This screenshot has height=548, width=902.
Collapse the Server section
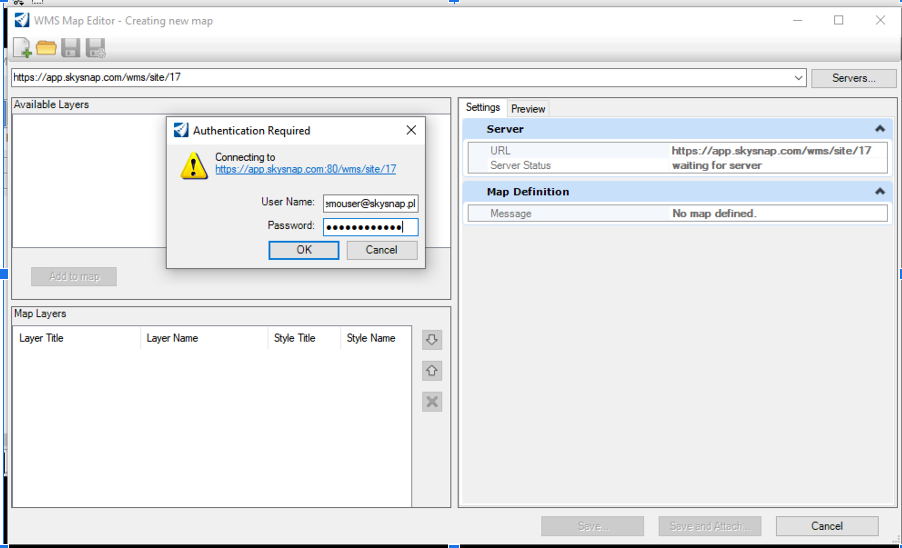tap(880, 129)
